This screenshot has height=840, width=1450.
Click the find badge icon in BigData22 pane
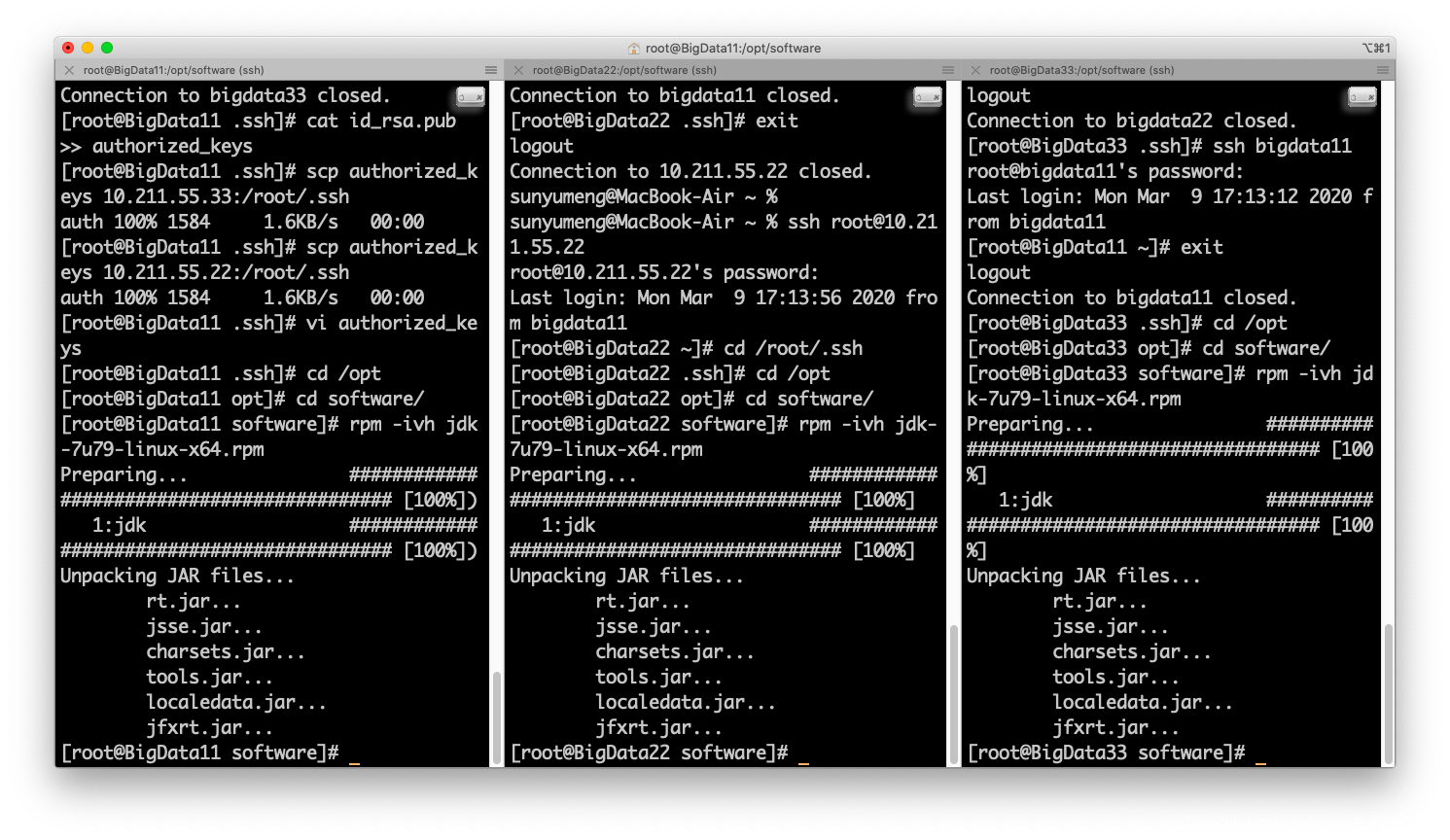[928, 96]
